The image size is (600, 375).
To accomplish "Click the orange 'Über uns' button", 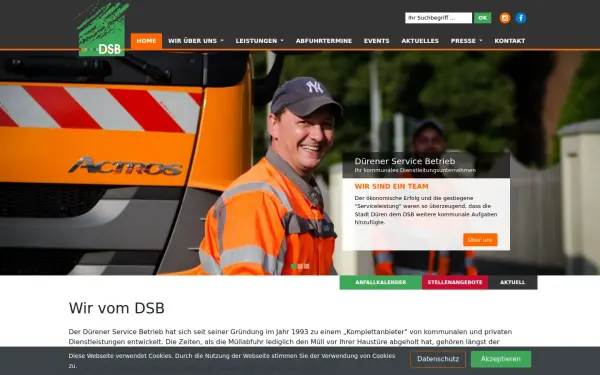I will coord(480,240).
